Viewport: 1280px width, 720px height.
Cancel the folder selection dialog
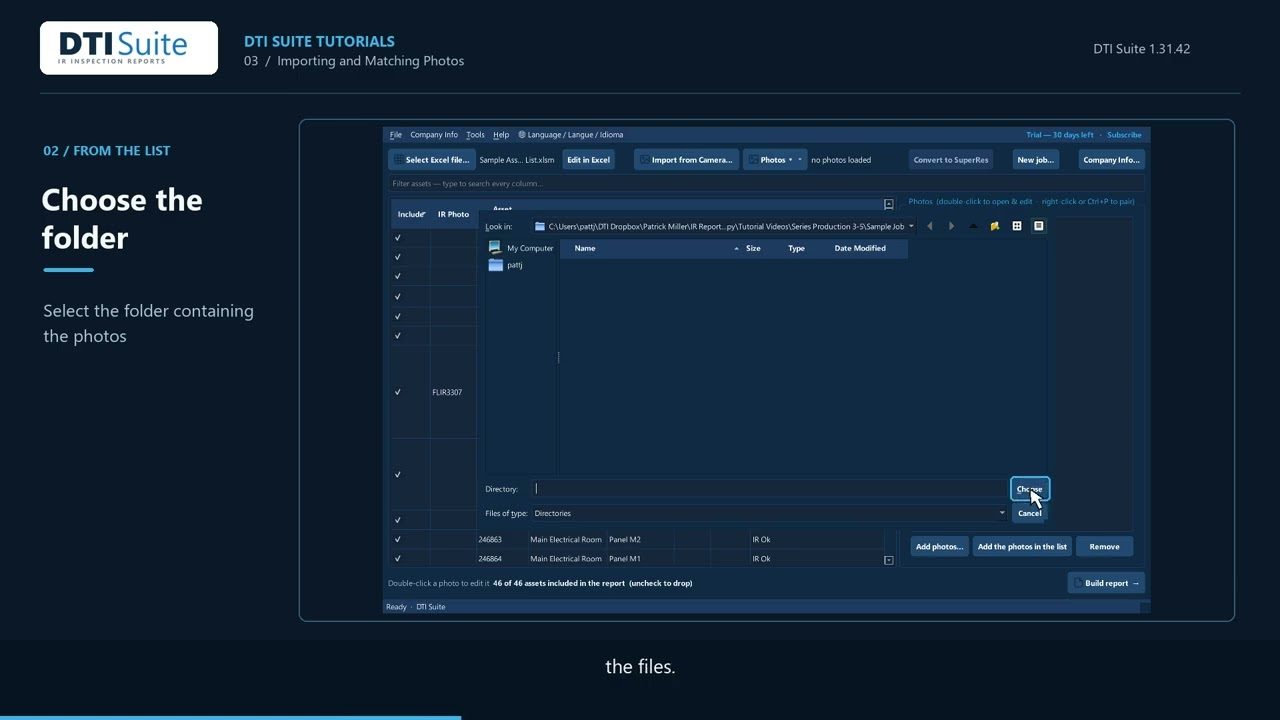coord(1029,513)
